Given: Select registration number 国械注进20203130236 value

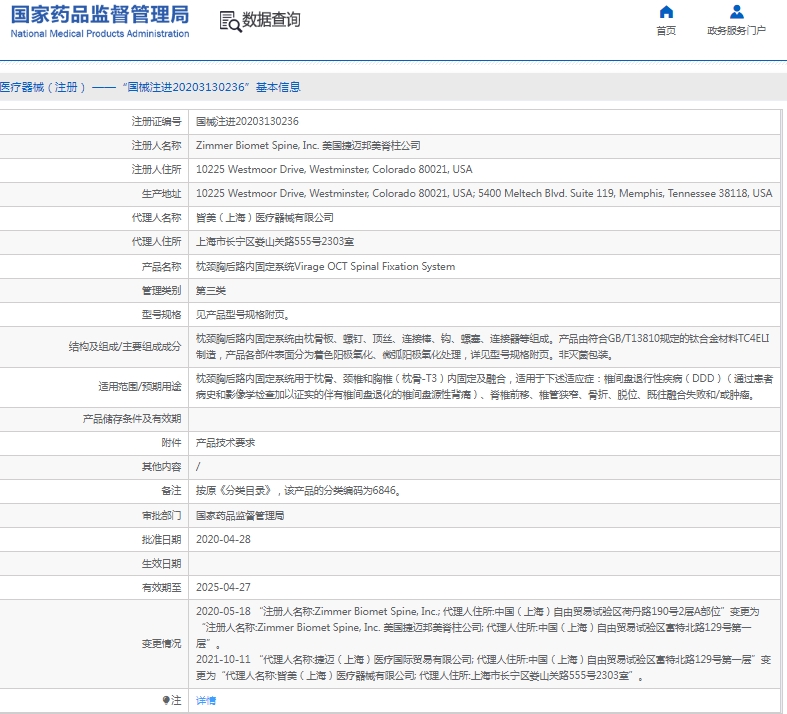Looking at the screenshot, I should pos(247,121).
